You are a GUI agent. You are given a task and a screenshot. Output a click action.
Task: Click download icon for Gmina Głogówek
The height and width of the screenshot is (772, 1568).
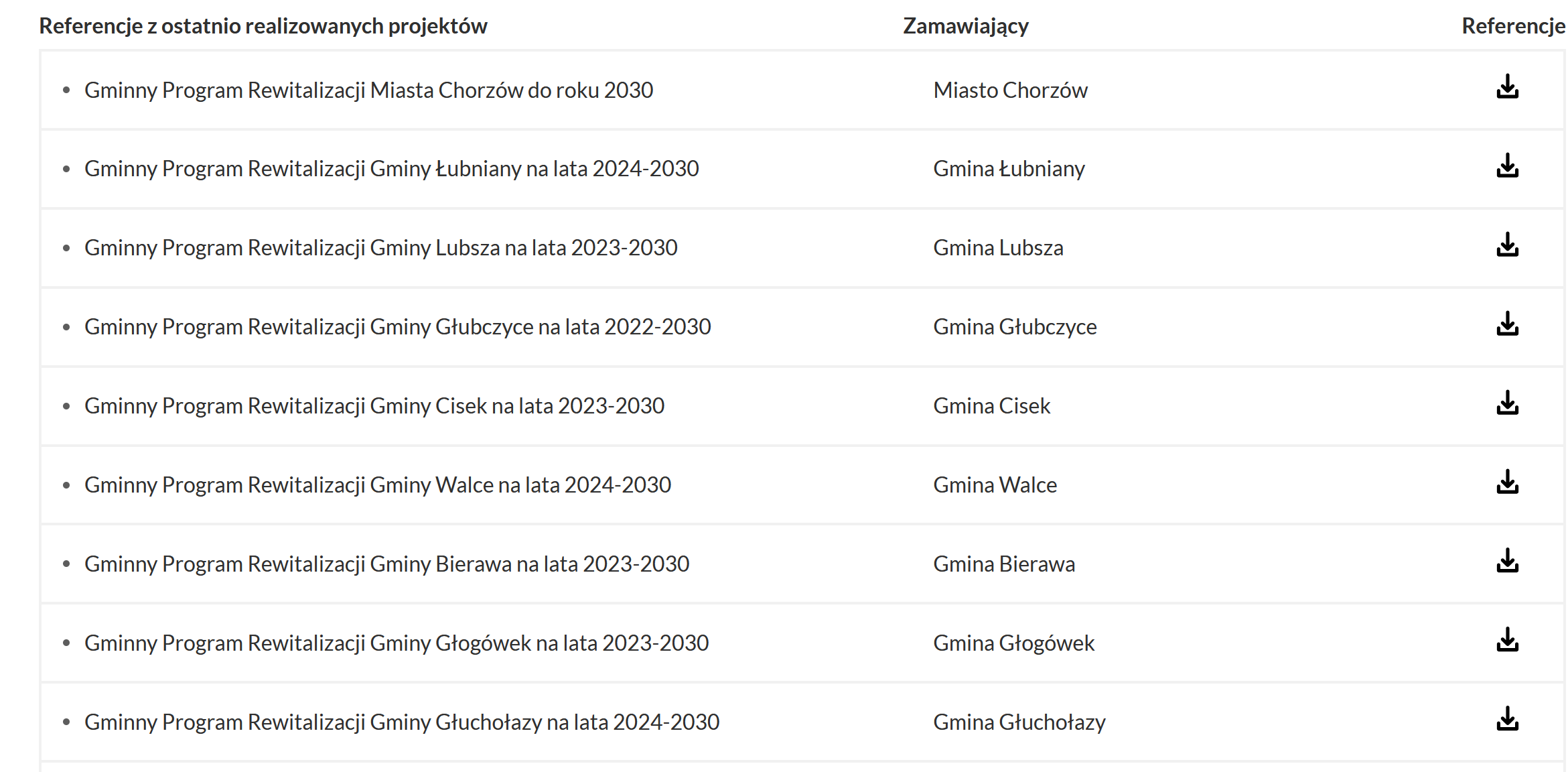[1507, 641]
